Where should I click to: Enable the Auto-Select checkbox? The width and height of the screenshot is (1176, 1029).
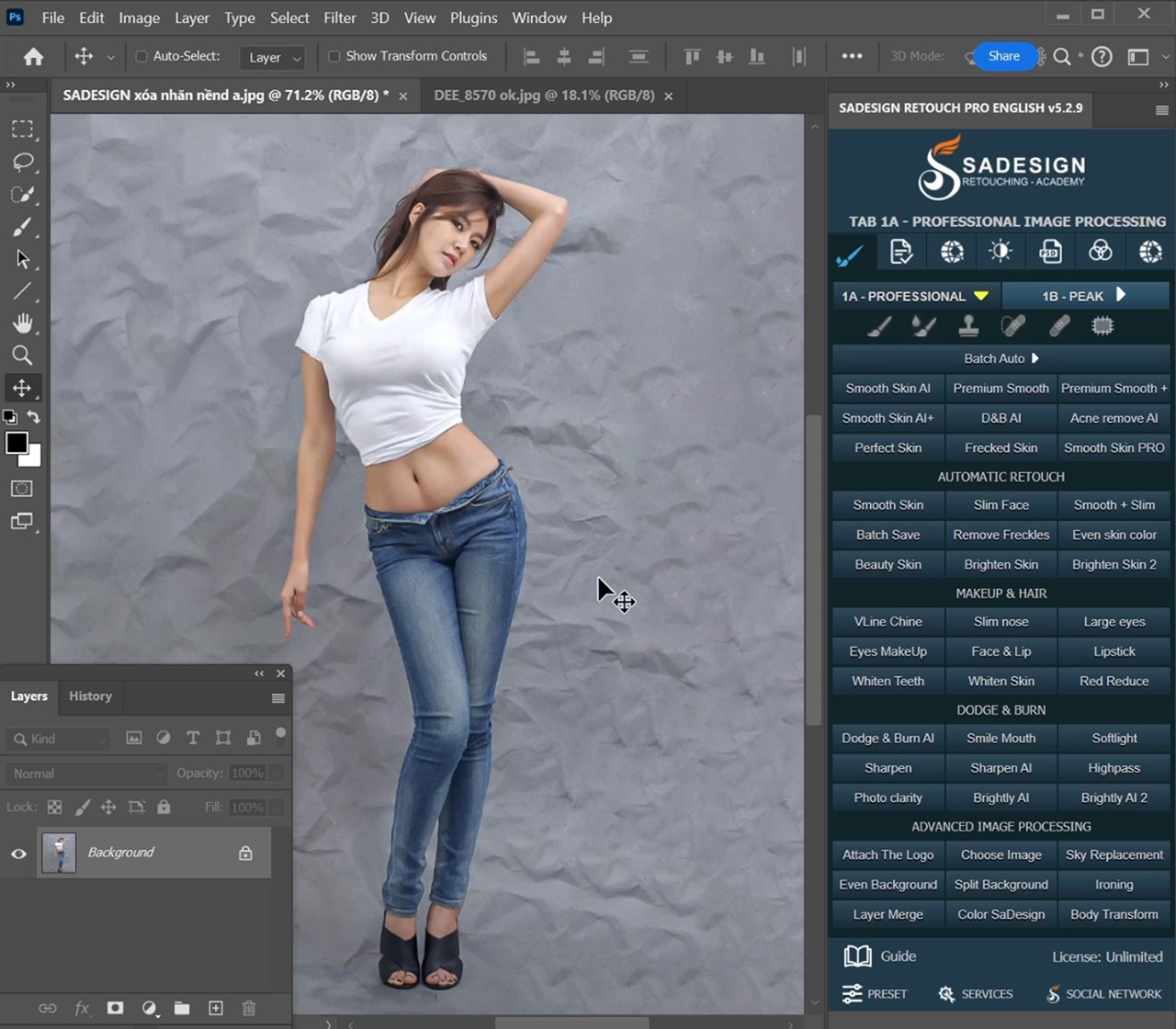141,57
